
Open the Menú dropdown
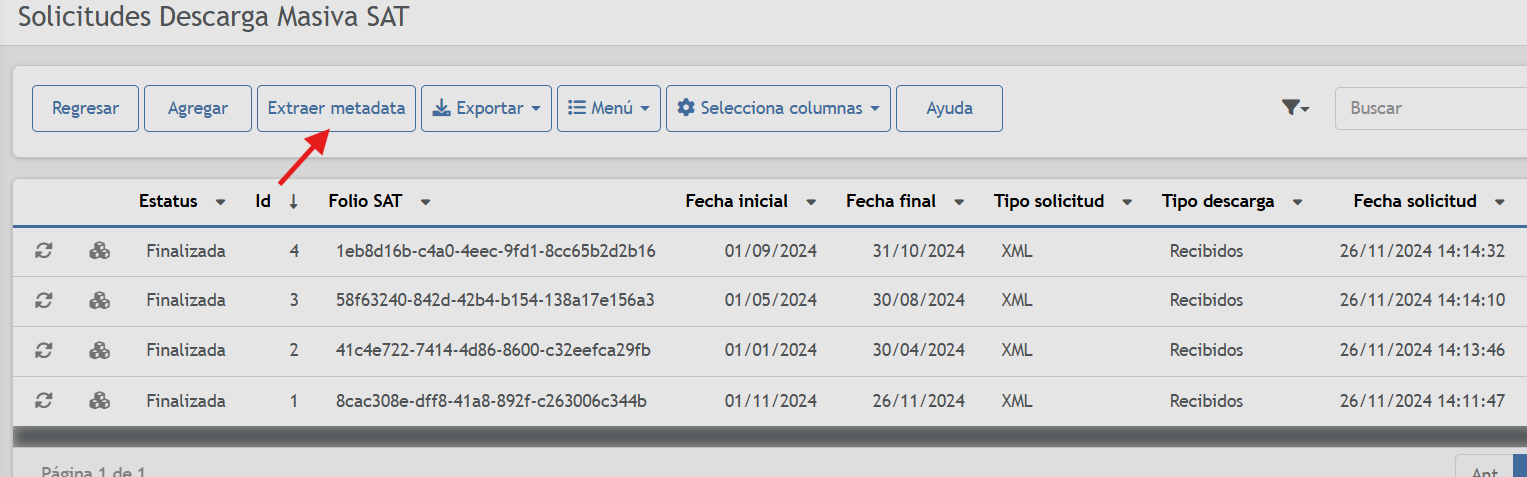[x=609, y=108]
